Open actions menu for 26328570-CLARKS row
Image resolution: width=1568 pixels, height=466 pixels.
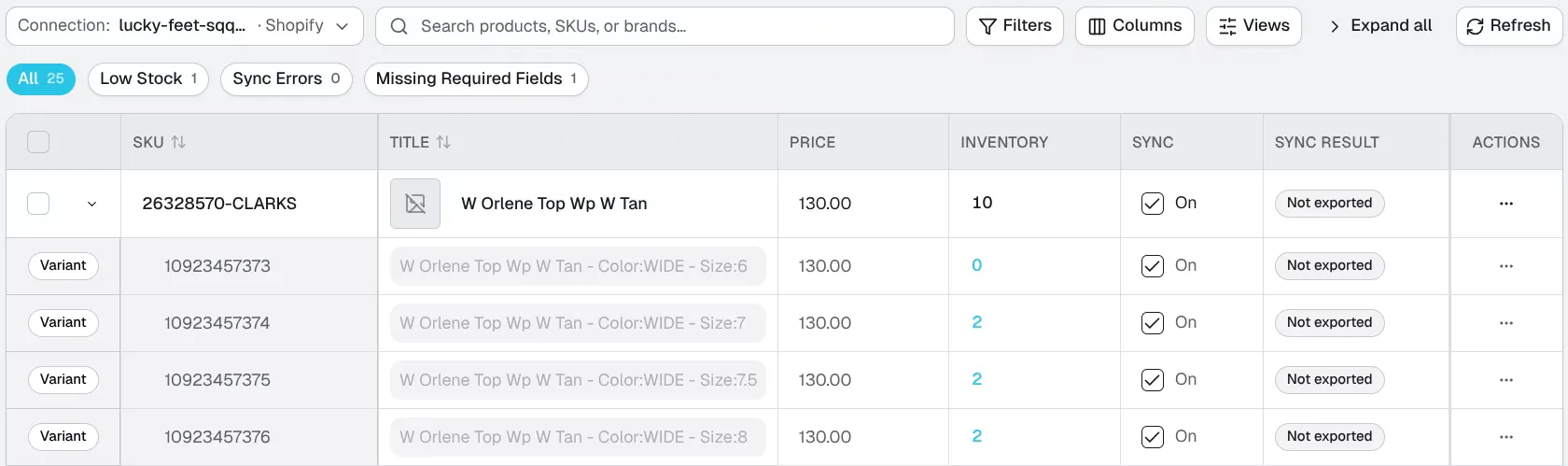(x=1505, y=204)
